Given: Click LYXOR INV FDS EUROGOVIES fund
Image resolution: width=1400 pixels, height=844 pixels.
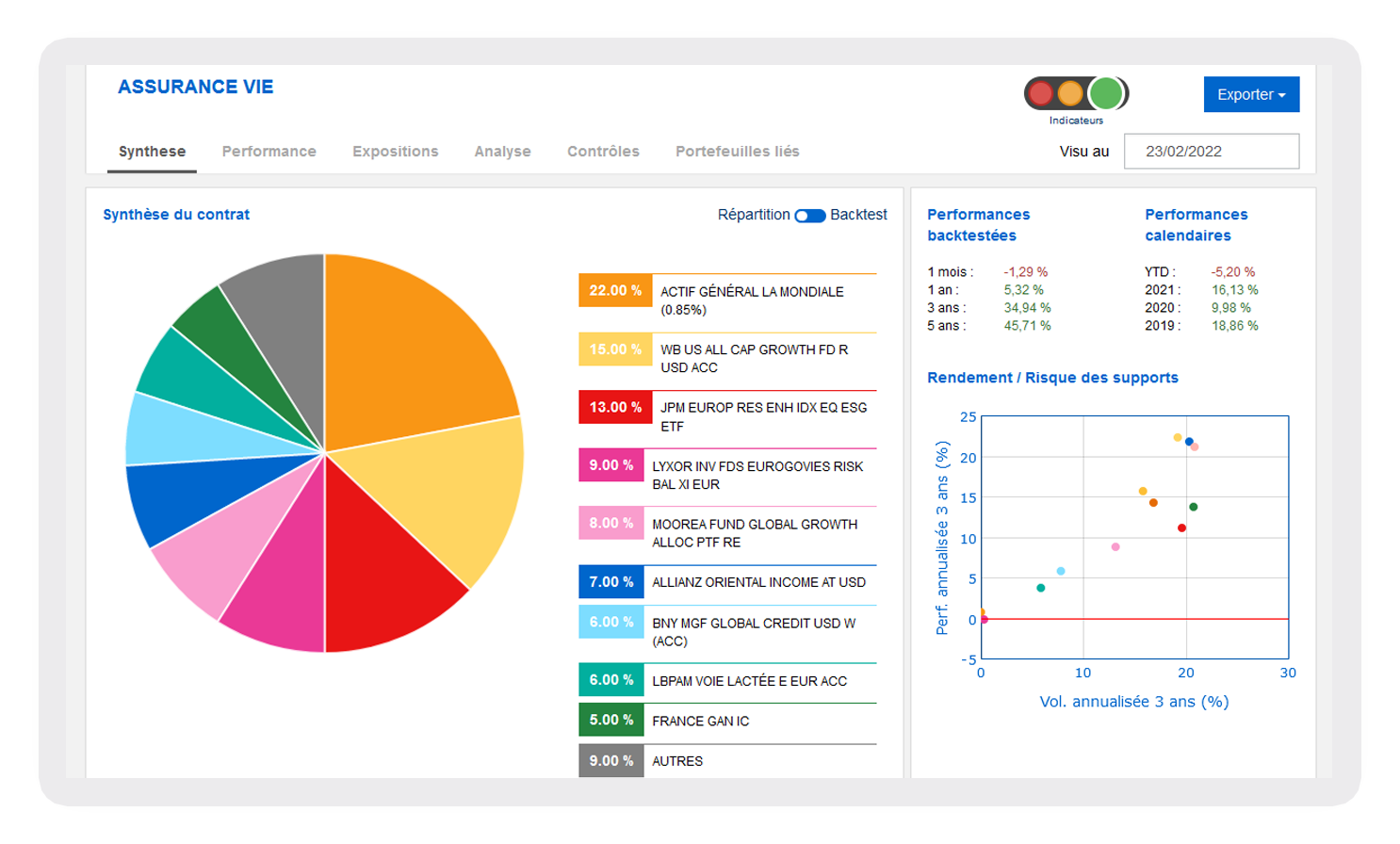Looking at the screenshot, I should pyautogui.click(x=757, y=475).
